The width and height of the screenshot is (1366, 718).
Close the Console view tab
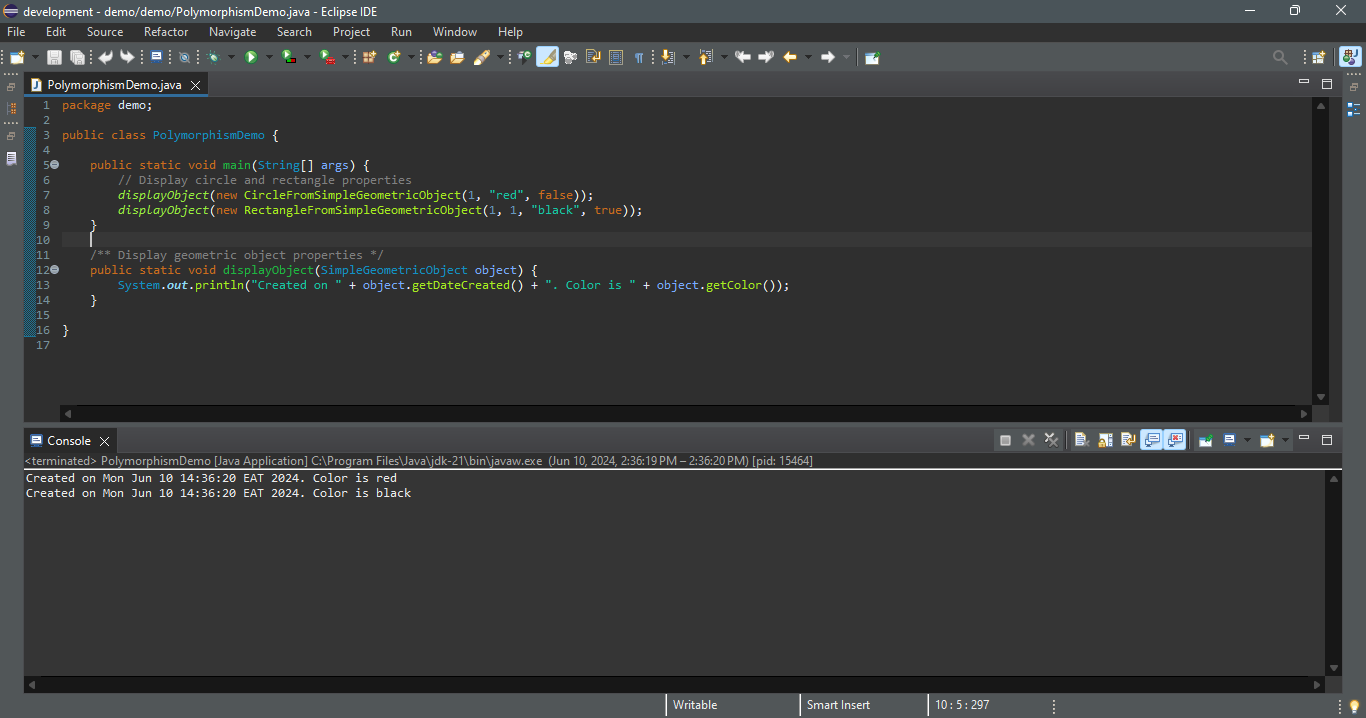(x=104, y=441)
